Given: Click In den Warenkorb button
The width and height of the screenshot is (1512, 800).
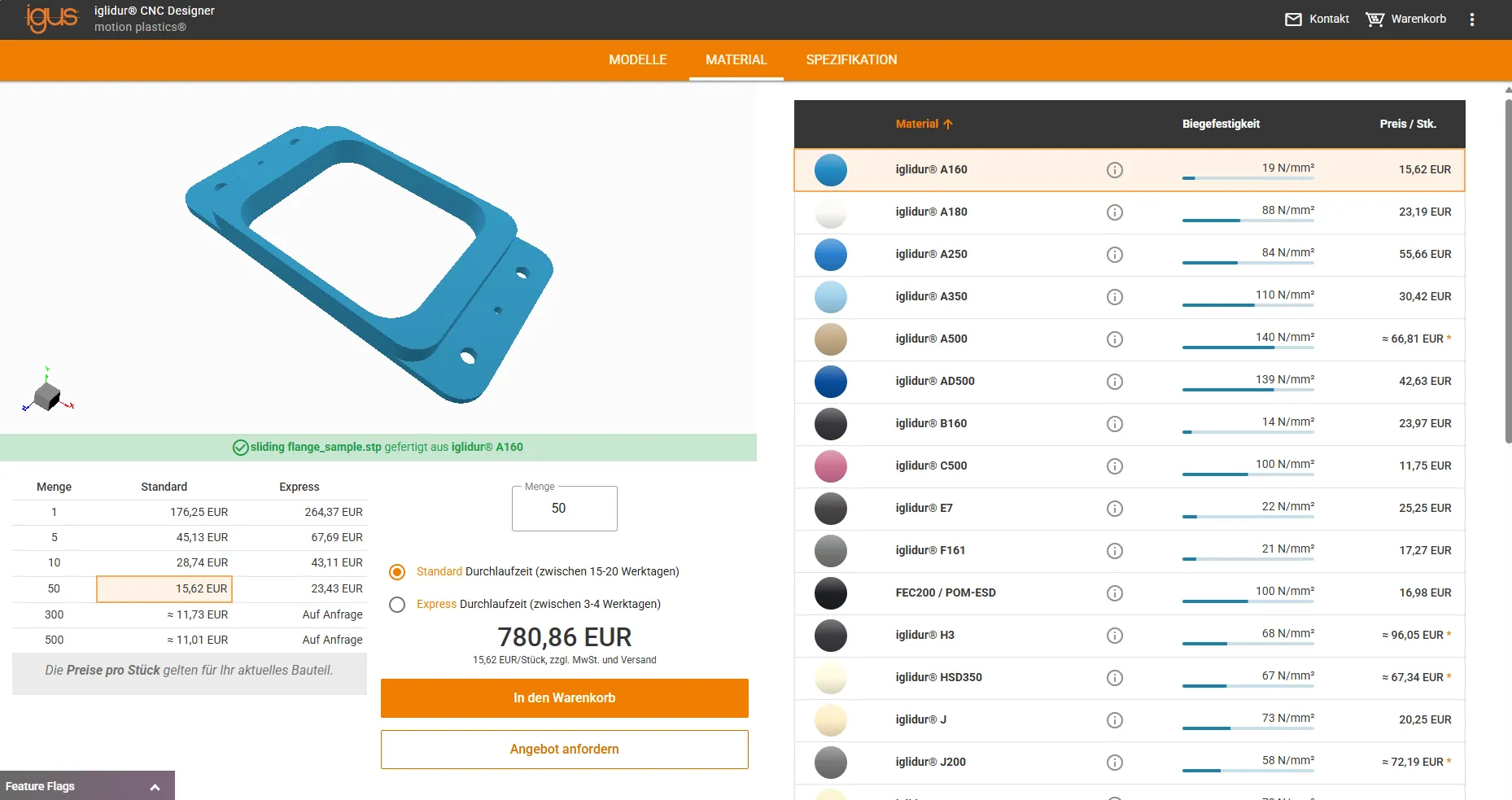Looking at the screenshot, I should point(565,698).
